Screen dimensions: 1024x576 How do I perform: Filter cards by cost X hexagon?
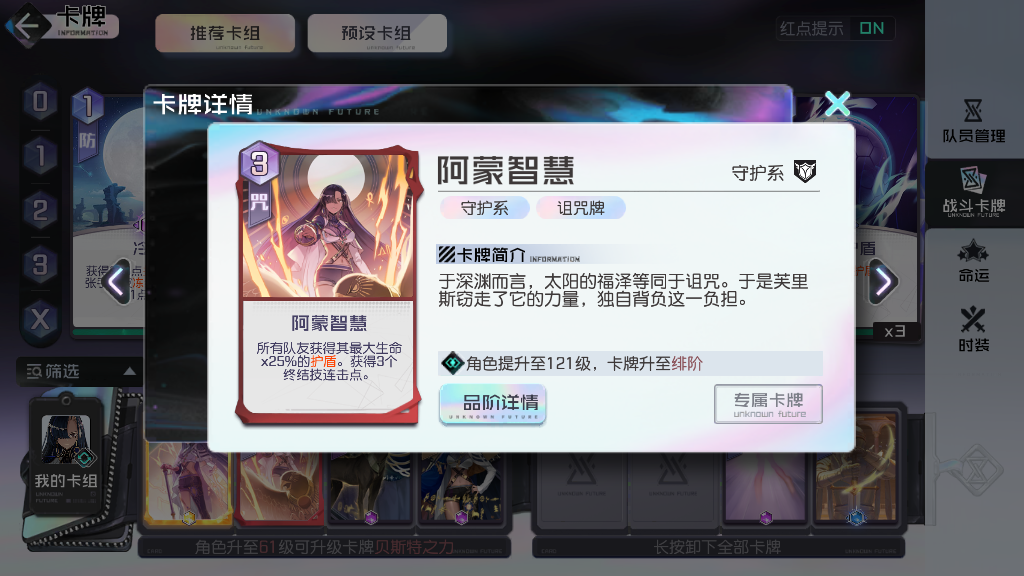[x=40, y=320]
